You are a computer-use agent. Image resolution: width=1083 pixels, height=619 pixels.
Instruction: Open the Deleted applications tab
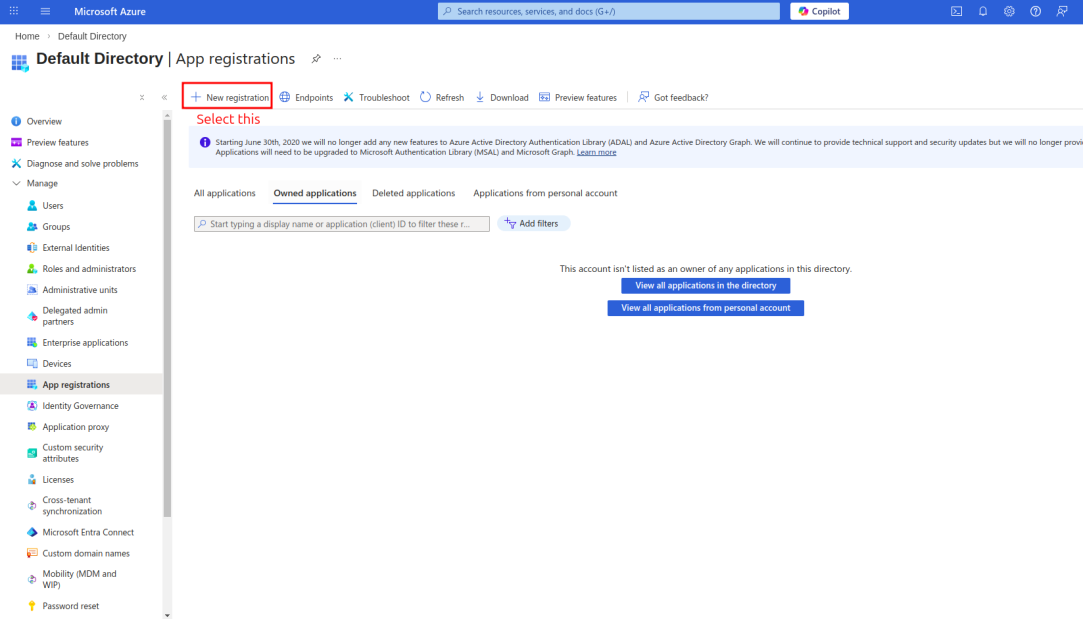[414, 193]
